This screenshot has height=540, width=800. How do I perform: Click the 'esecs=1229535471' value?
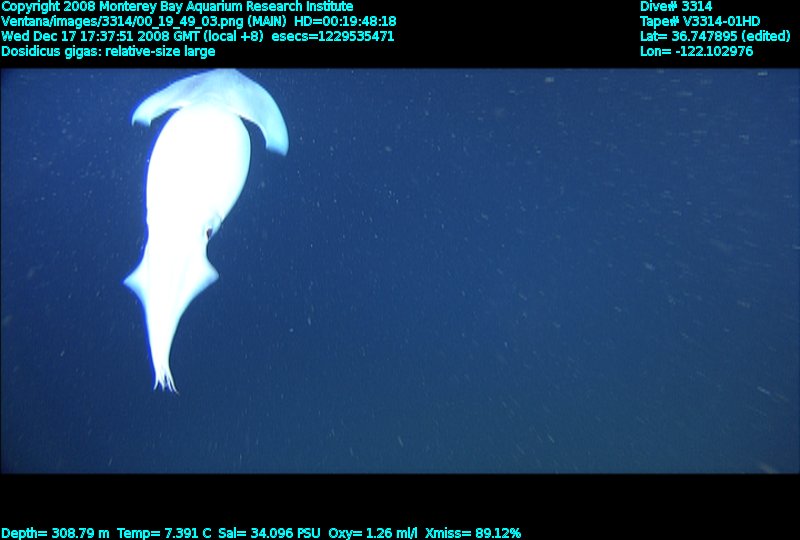333,37
